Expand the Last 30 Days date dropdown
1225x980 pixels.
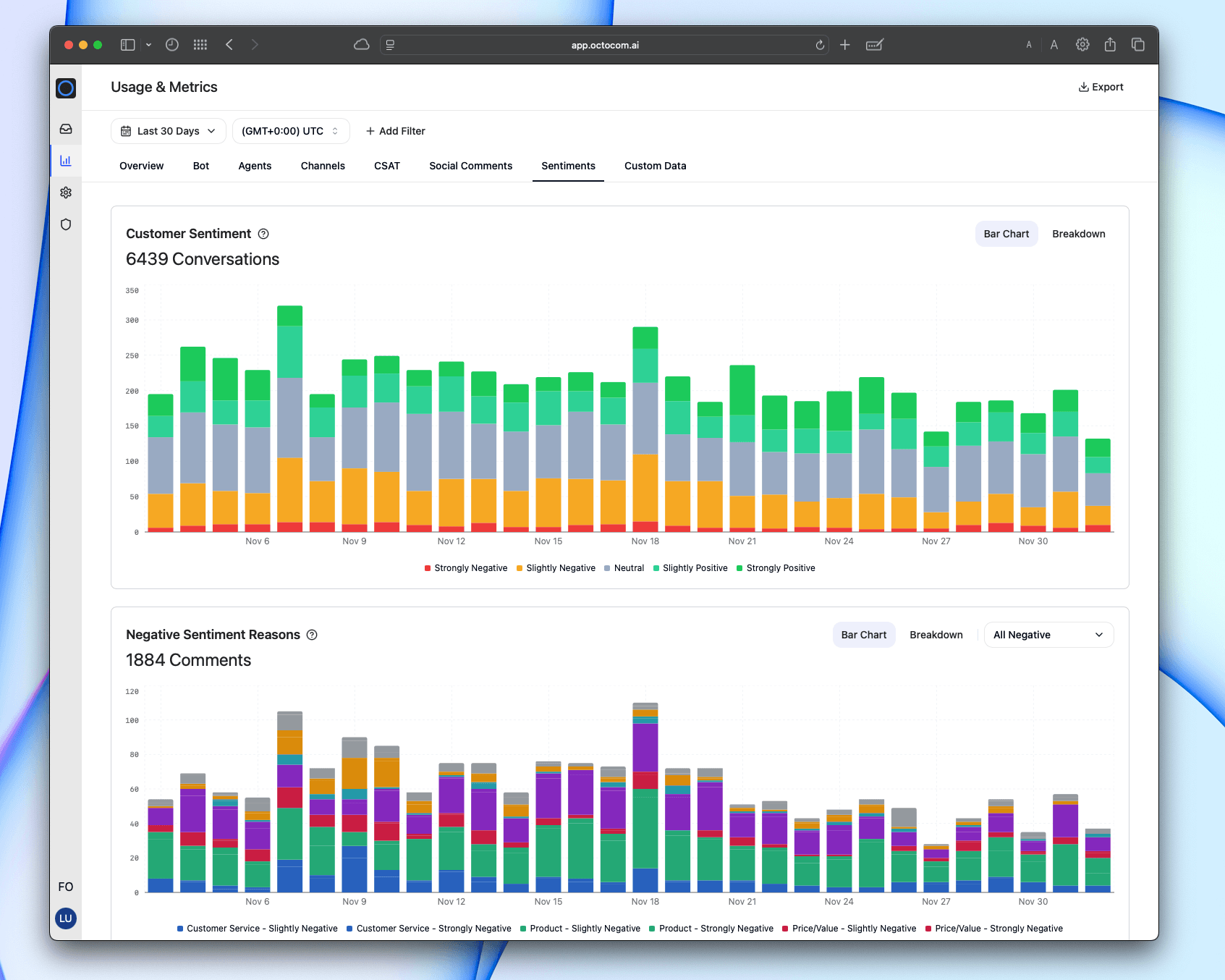click(x=169, y=131)
